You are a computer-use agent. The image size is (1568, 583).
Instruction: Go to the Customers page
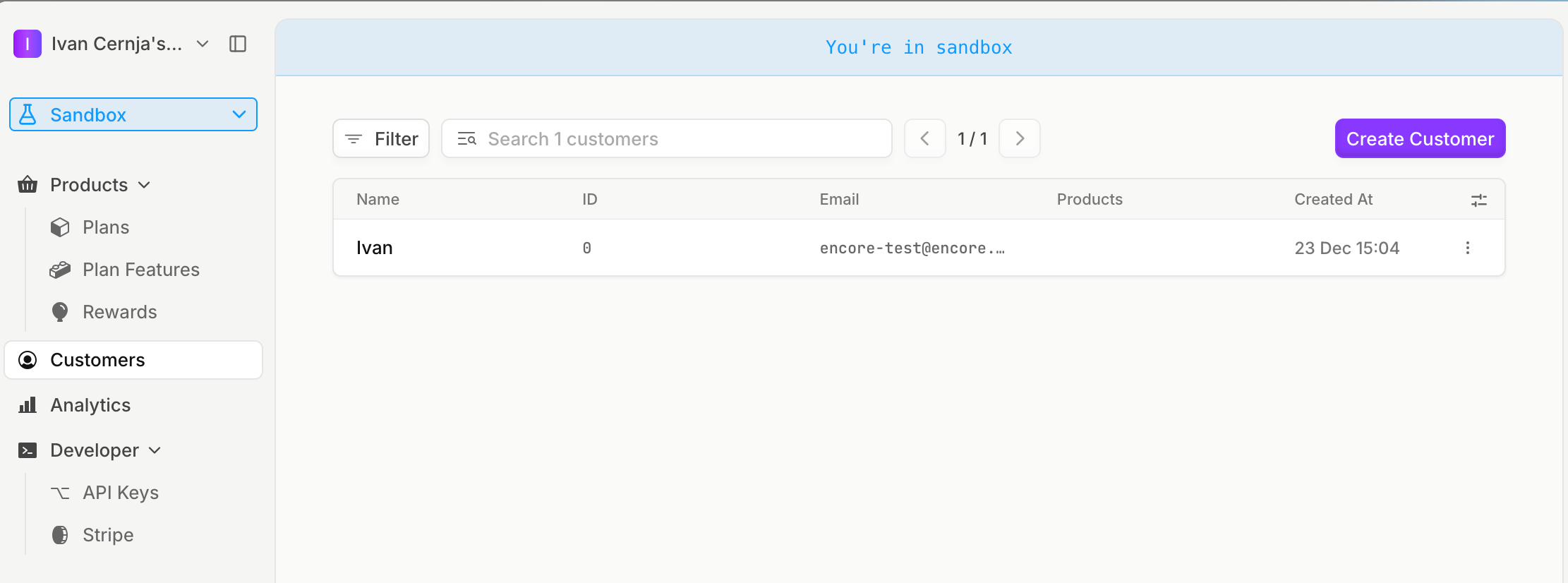[x=97, y=360]
